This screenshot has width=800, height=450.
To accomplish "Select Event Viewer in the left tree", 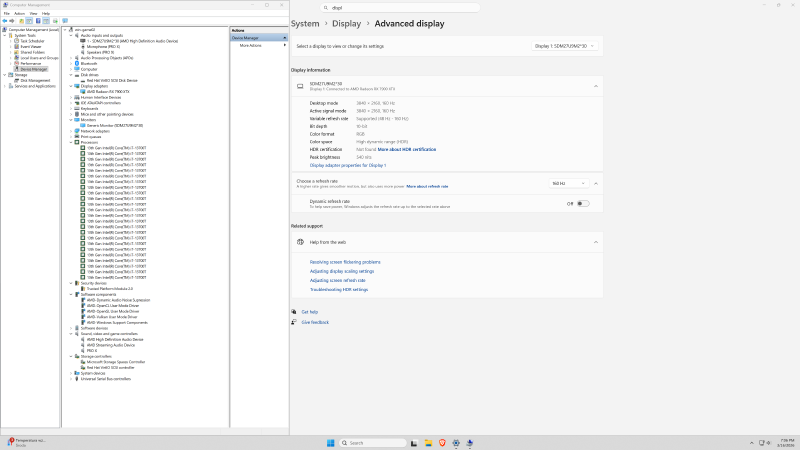I will [x=31, y=46].
